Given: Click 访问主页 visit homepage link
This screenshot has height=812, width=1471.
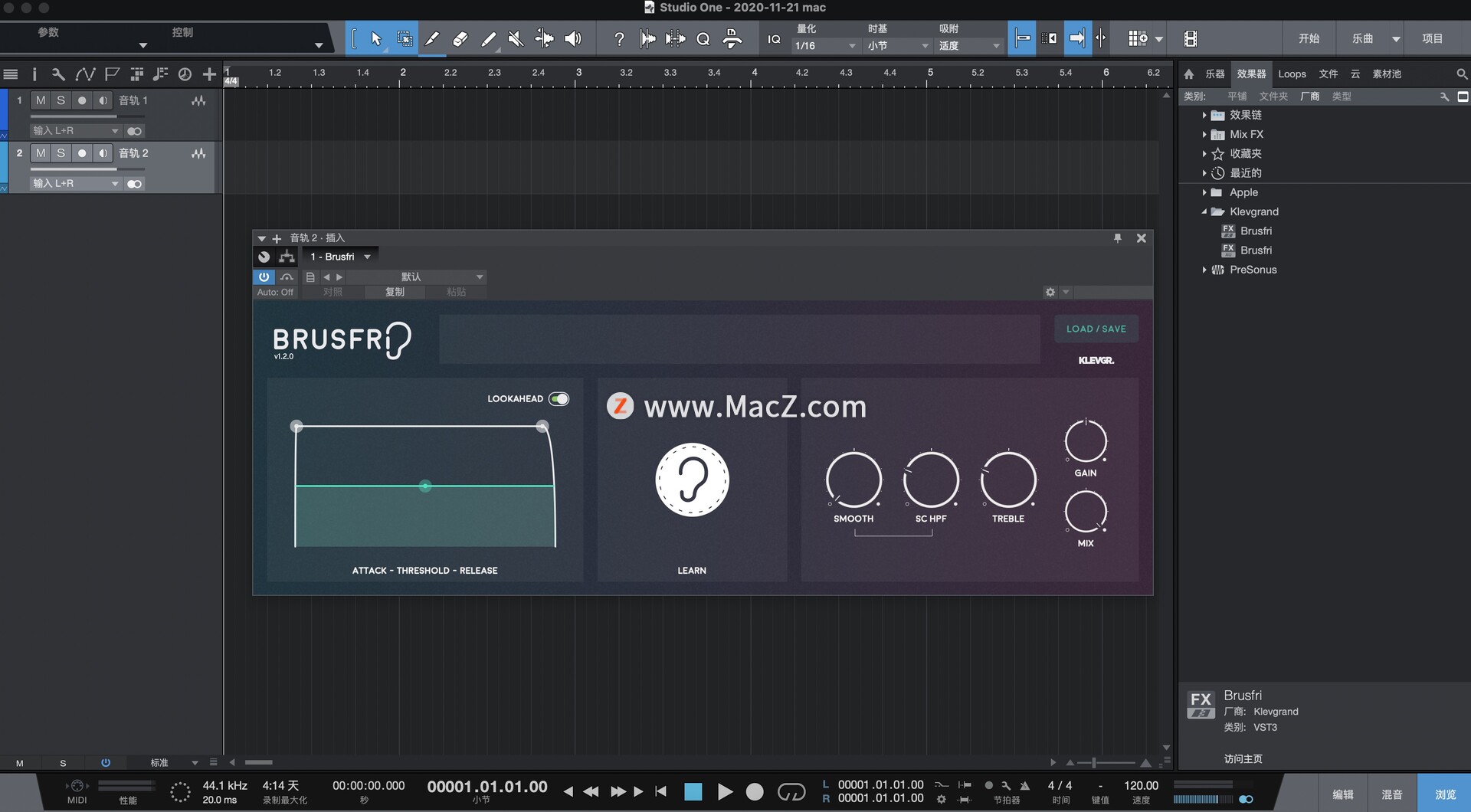Looking at the screenshot, I should [x=1243, y=758].
